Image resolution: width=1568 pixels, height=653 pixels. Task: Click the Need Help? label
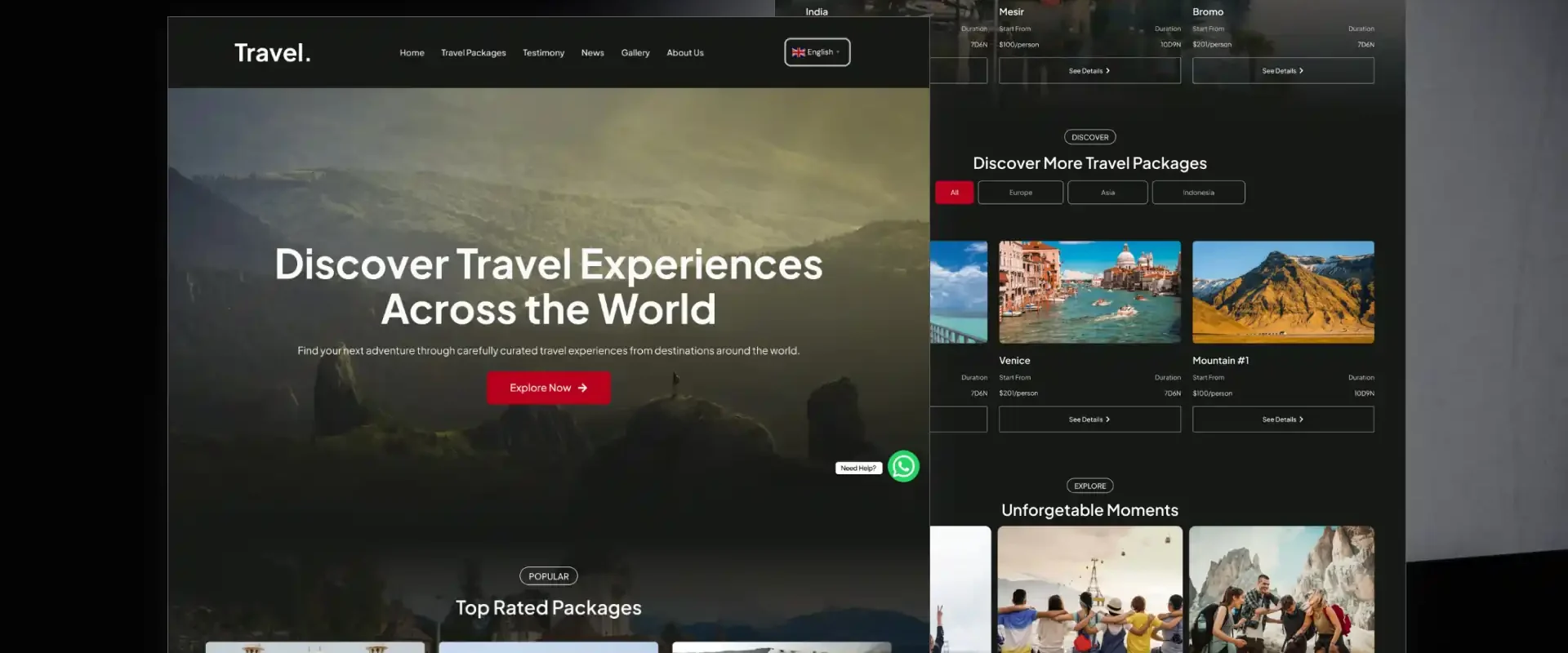858,468
